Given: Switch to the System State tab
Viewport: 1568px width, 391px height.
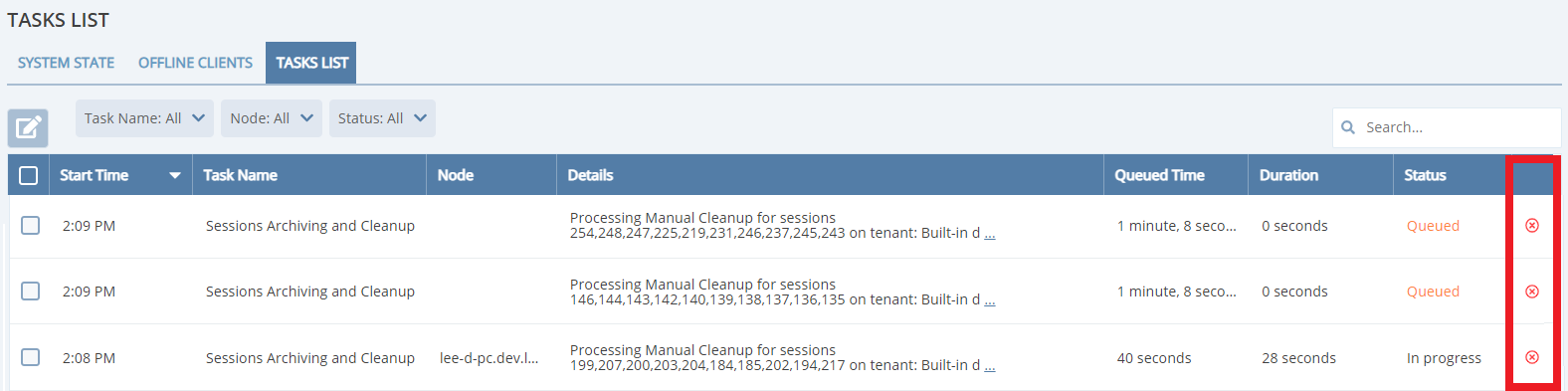Looking at the screenshot, I should 66,63.
